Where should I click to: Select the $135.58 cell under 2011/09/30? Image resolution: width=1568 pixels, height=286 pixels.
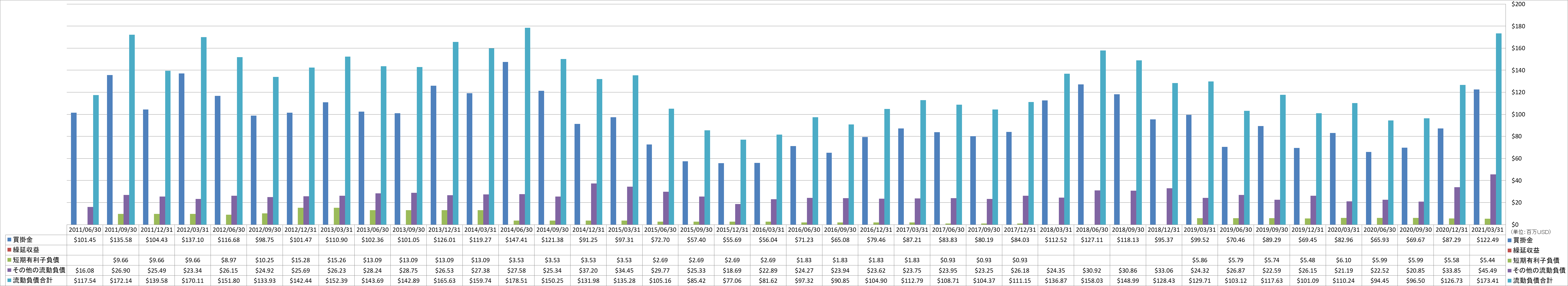pos(121,240)
